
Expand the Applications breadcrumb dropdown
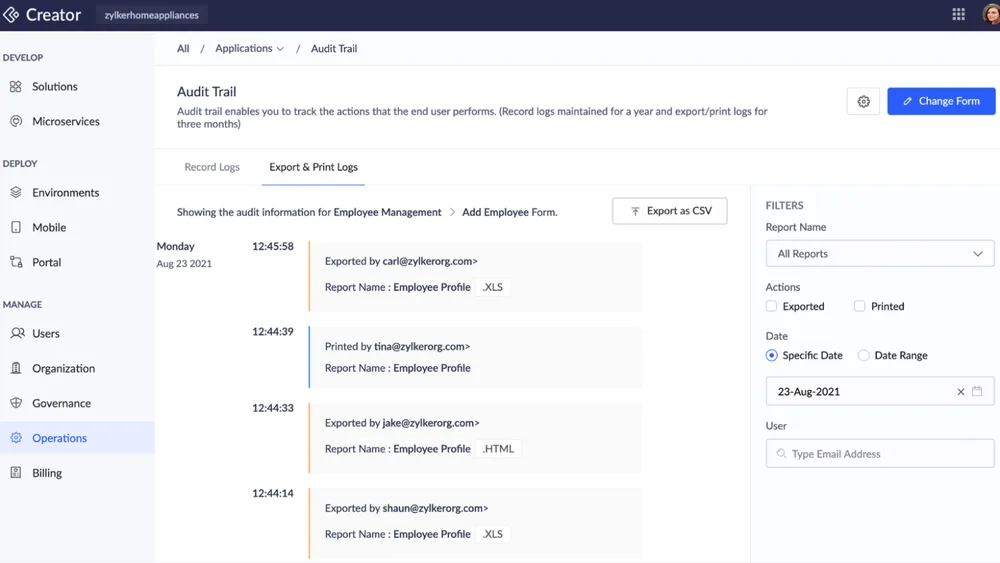(249, 48)
